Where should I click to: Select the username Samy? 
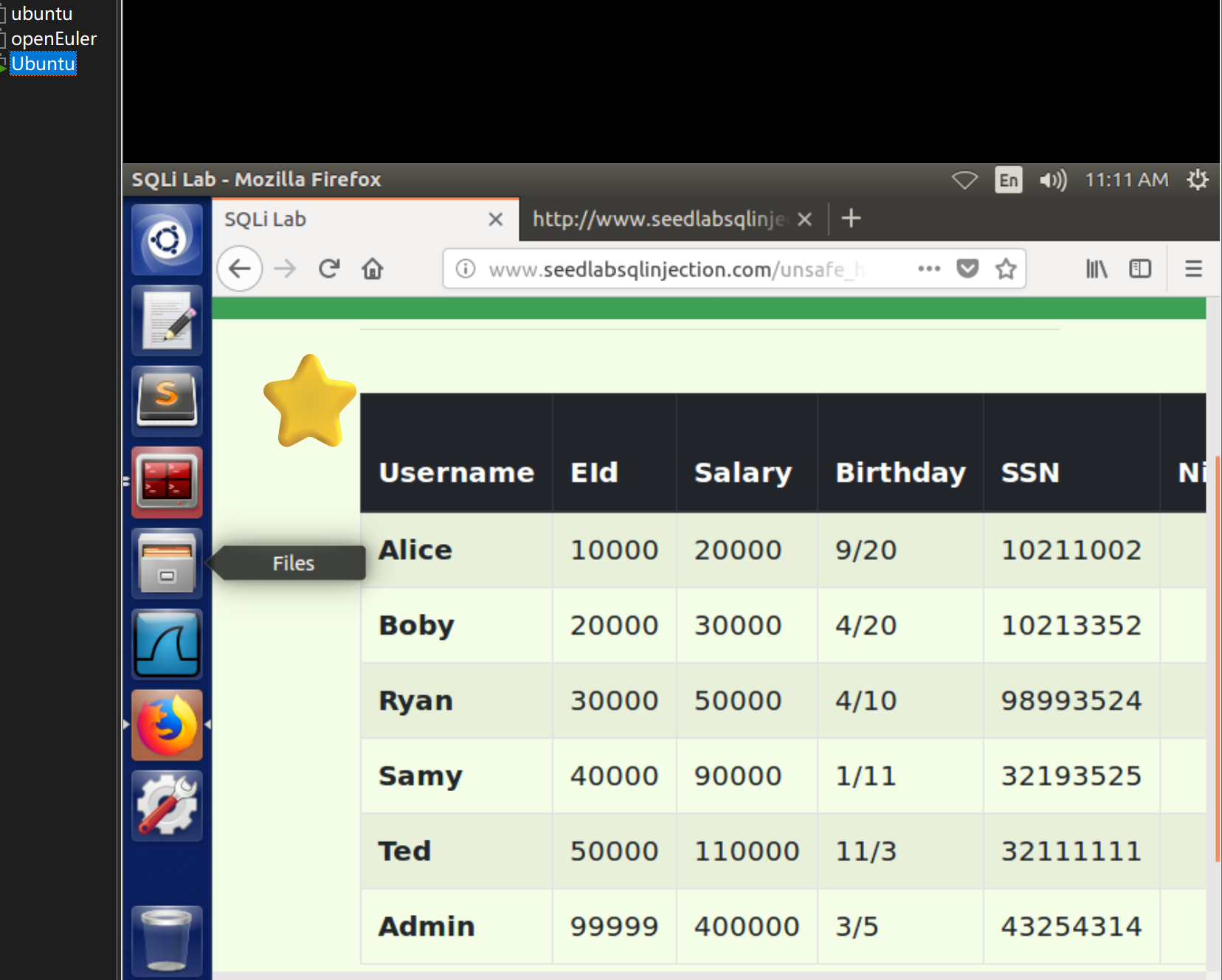pos(421,776)
